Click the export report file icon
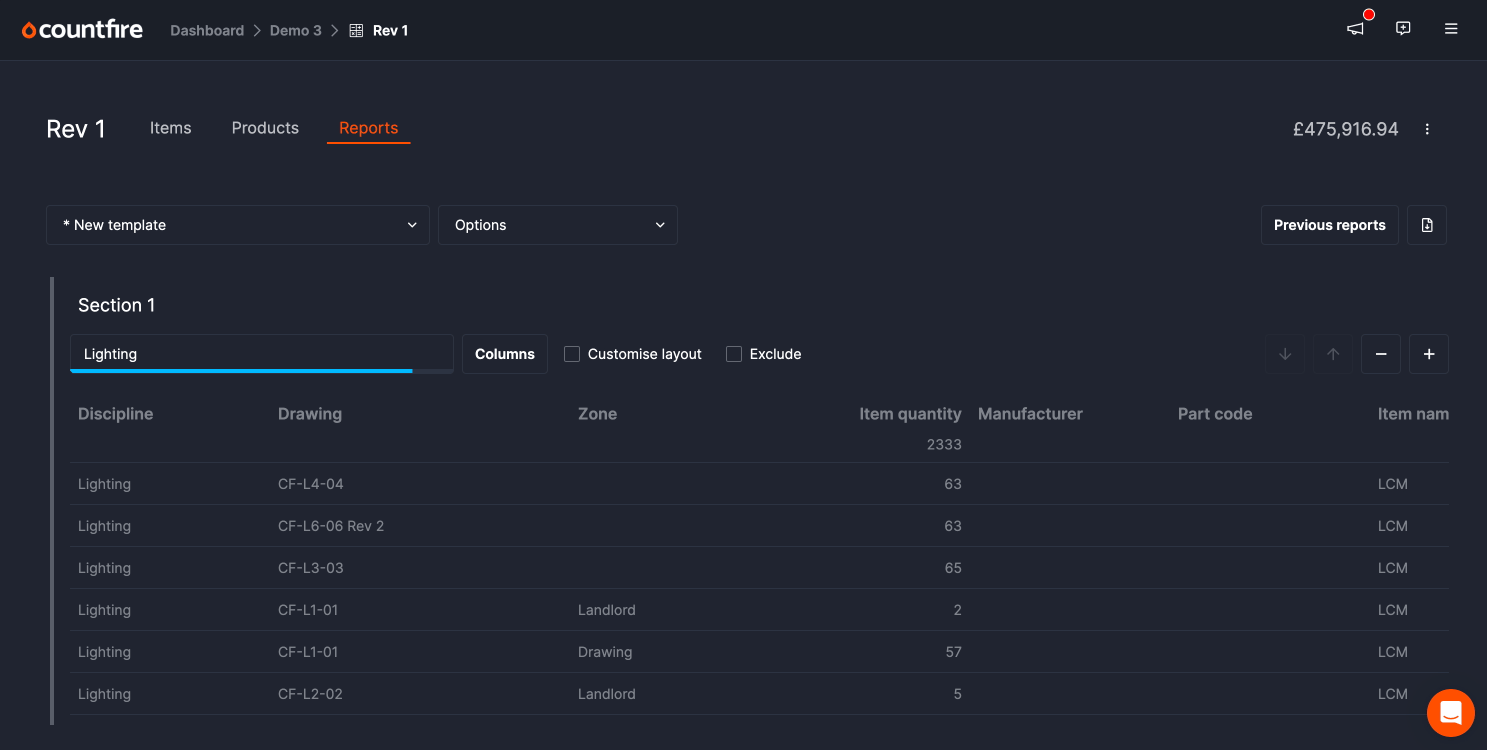This screenshot has width=1487, height=750. click(x=1426, y=225)
